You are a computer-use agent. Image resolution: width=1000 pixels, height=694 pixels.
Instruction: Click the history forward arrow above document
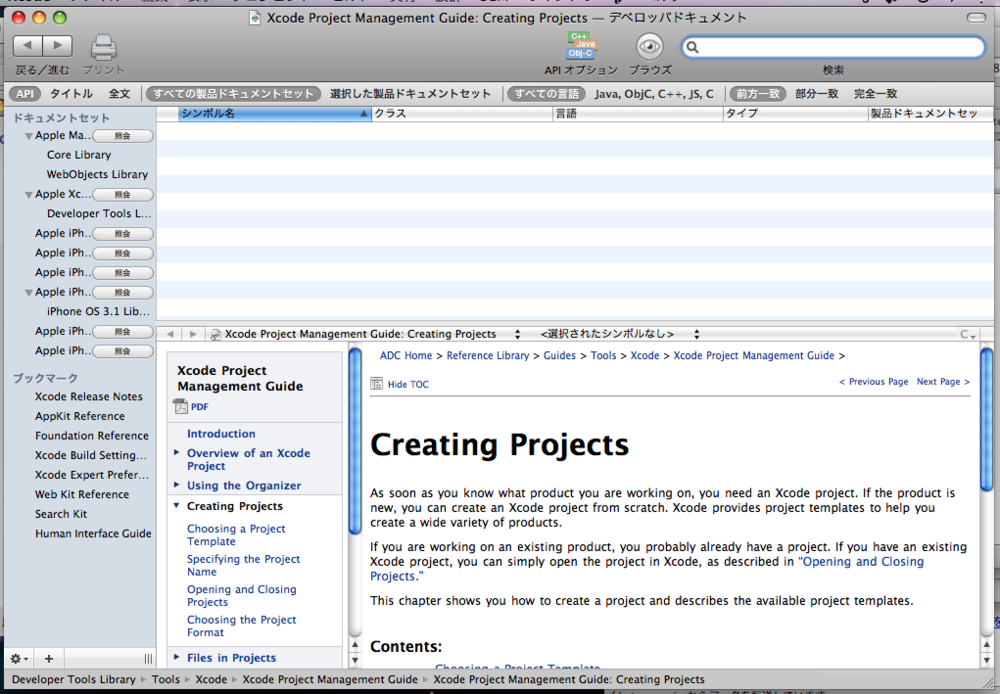point(193,334)
